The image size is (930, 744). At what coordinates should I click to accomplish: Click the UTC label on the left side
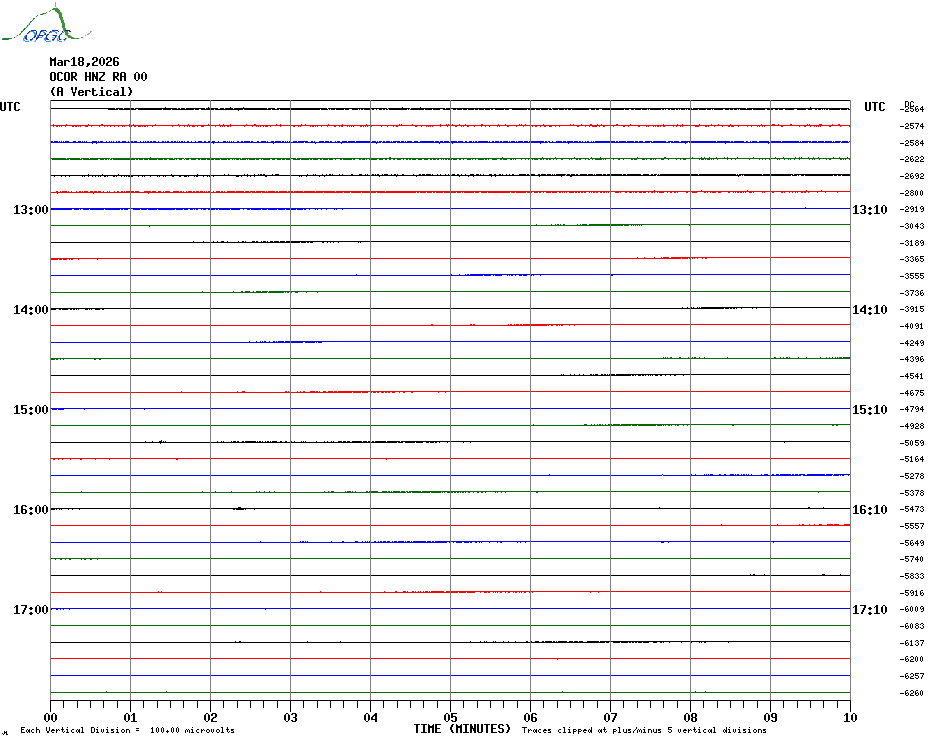(10, 107)
